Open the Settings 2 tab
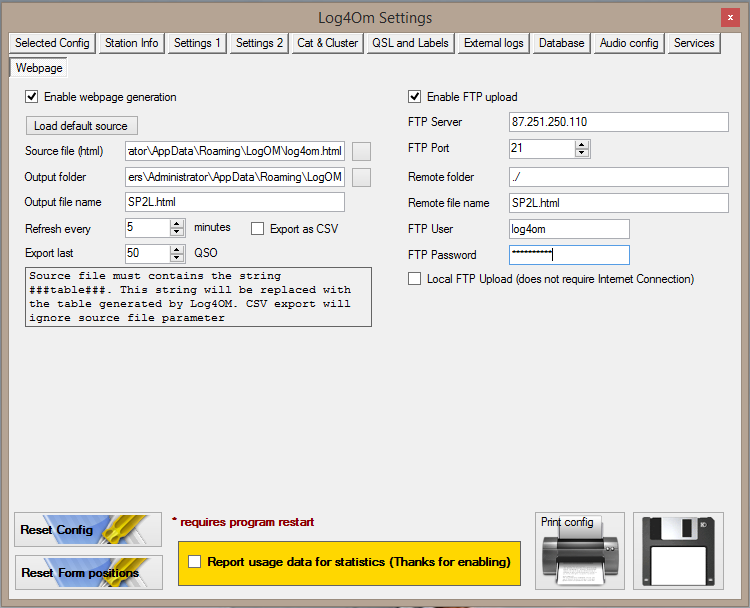This screenshot has height=608, width=750. point(259,43)
